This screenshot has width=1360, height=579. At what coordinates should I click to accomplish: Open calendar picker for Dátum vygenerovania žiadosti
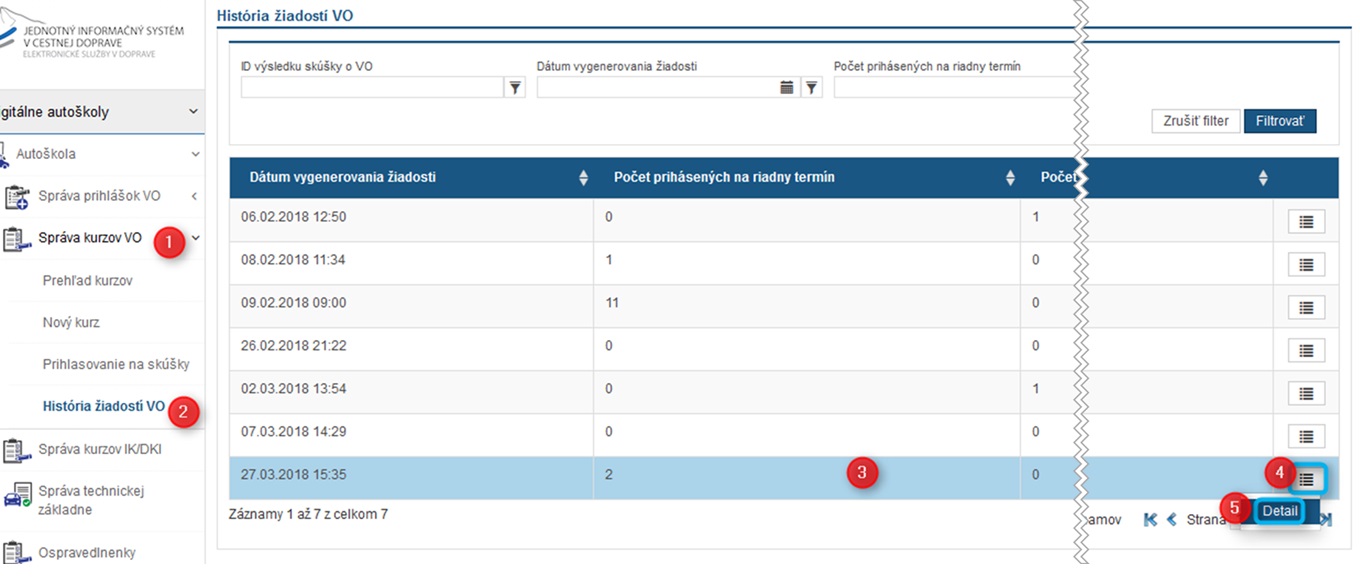coord(787,88)
